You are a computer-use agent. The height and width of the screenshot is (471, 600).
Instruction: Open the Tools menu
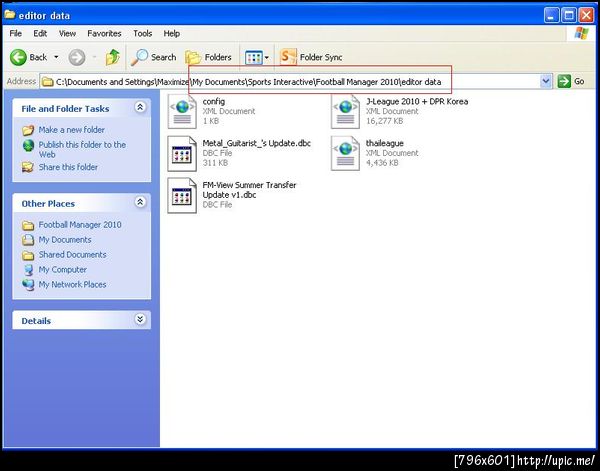[x=143, y=34]
